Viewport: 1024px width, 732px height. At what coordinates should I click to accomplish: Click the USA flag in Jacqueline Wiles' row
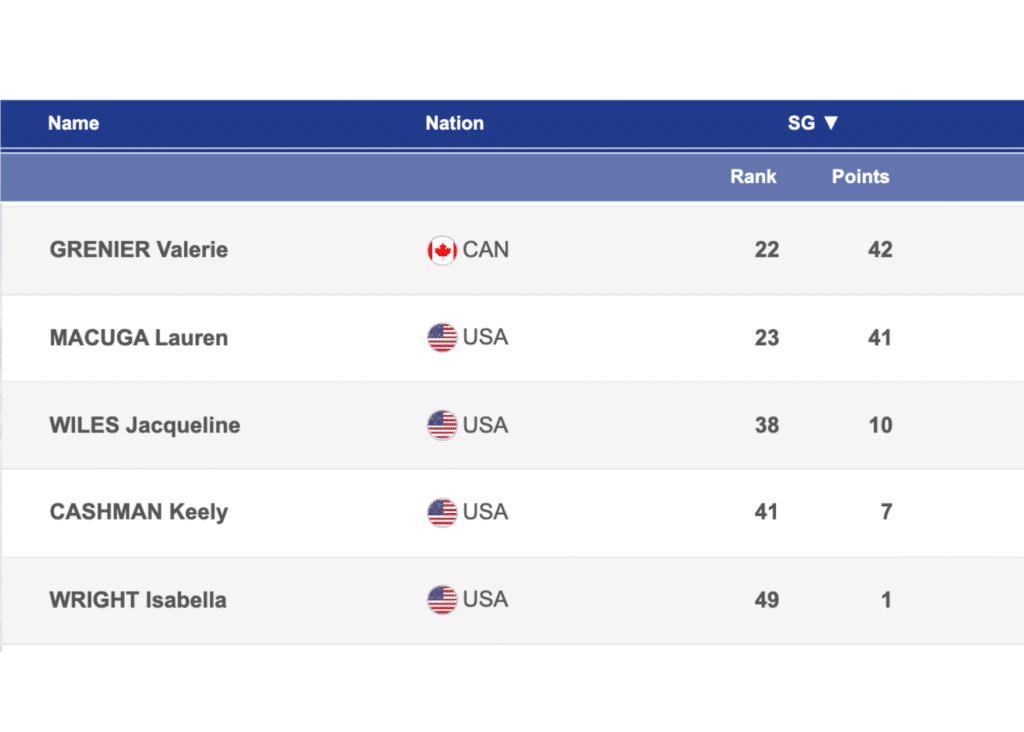point(442,425)
